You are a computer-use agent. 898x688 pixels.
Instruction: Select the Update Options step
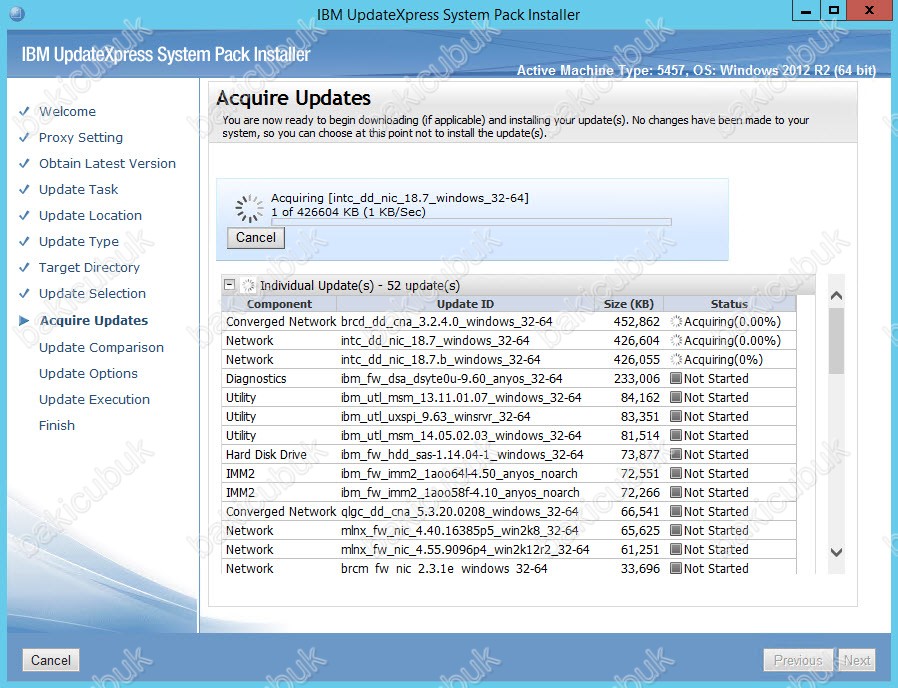coord(88,374)
